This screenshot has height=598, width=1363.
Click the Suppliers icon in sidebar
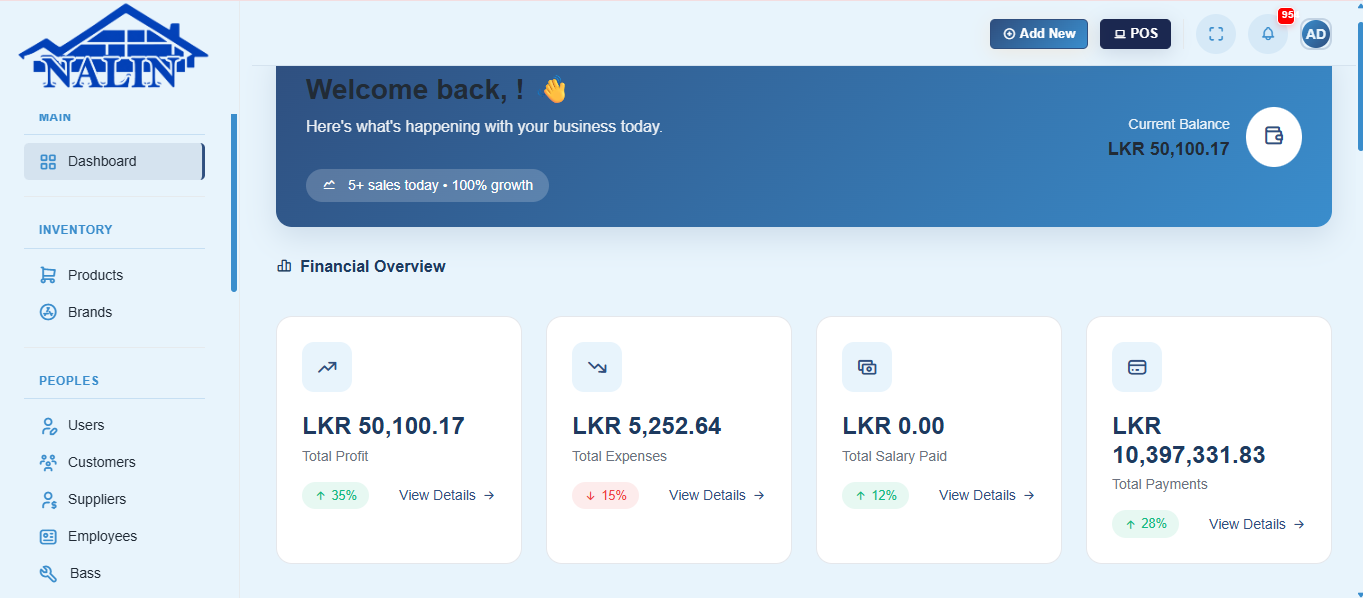[48, 499]
